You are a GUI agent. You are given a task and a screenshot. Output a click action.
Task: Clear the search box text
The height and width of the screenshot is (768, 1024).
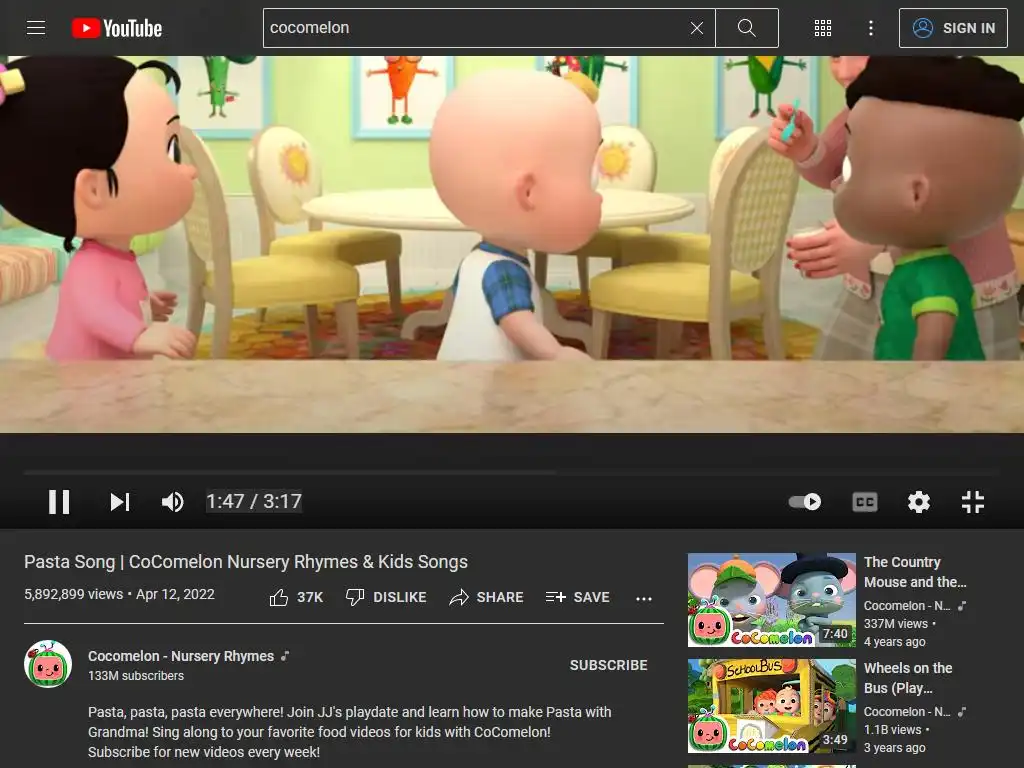click(x=697, y=28)
